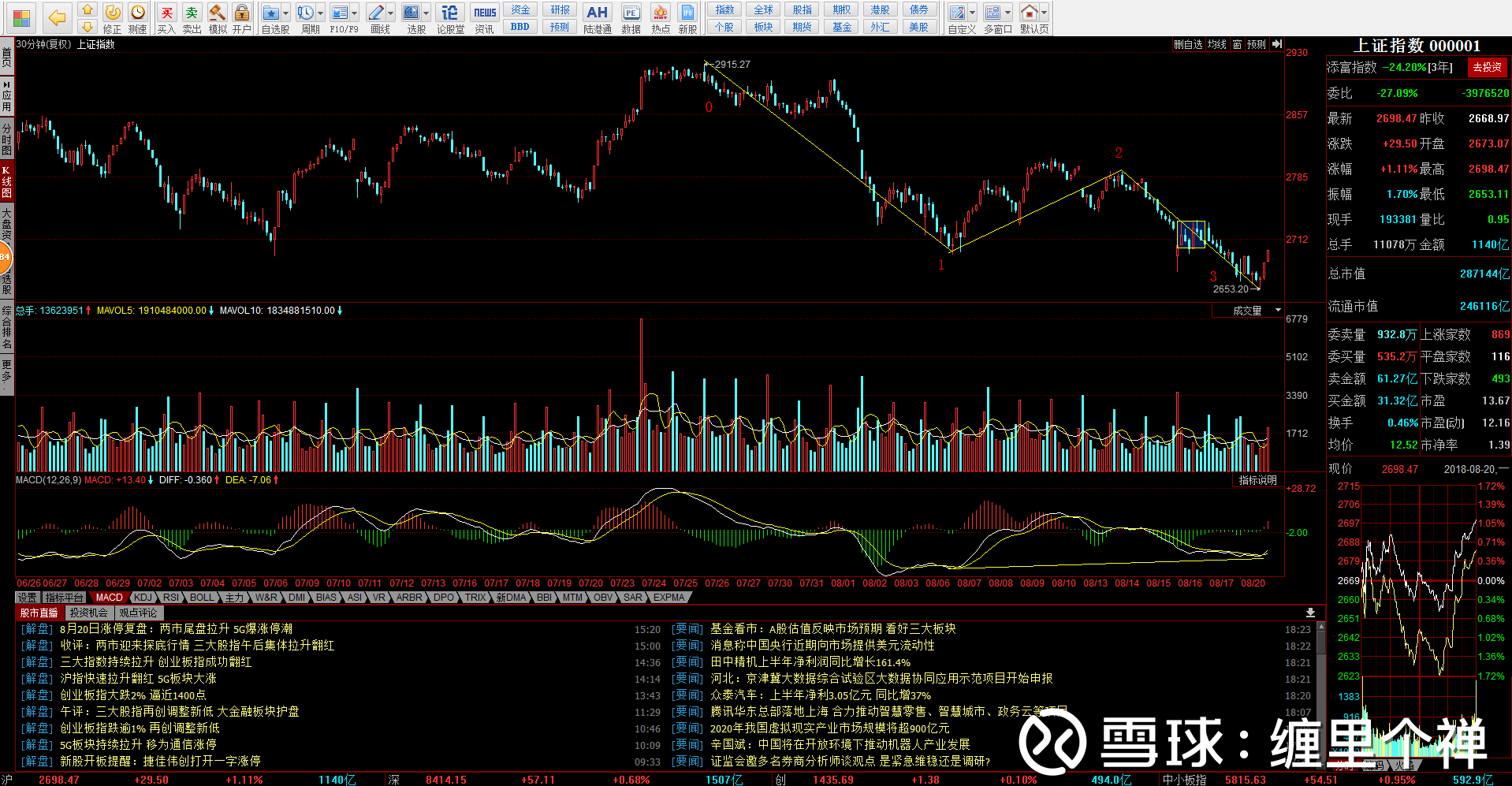The image size is (1512, 786).
Task: Collapse the right panel with the arrow button
Action: (1277, 44)
